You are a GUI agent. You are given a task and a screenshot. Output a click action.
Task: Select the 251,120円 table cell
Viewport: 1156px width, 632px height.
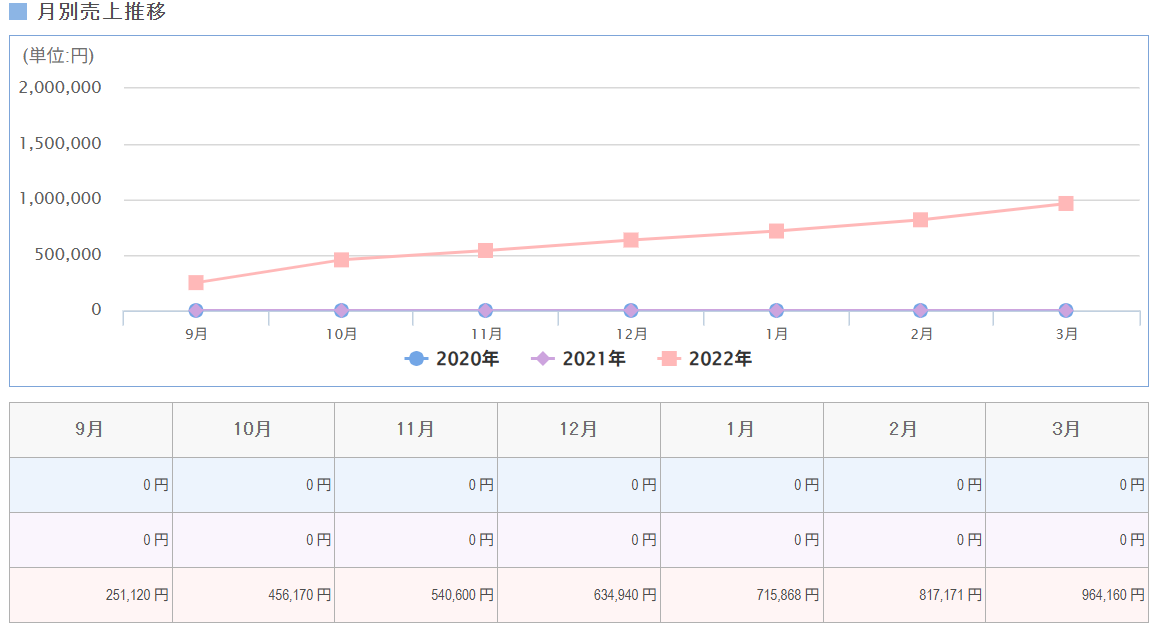coord(90,595)
